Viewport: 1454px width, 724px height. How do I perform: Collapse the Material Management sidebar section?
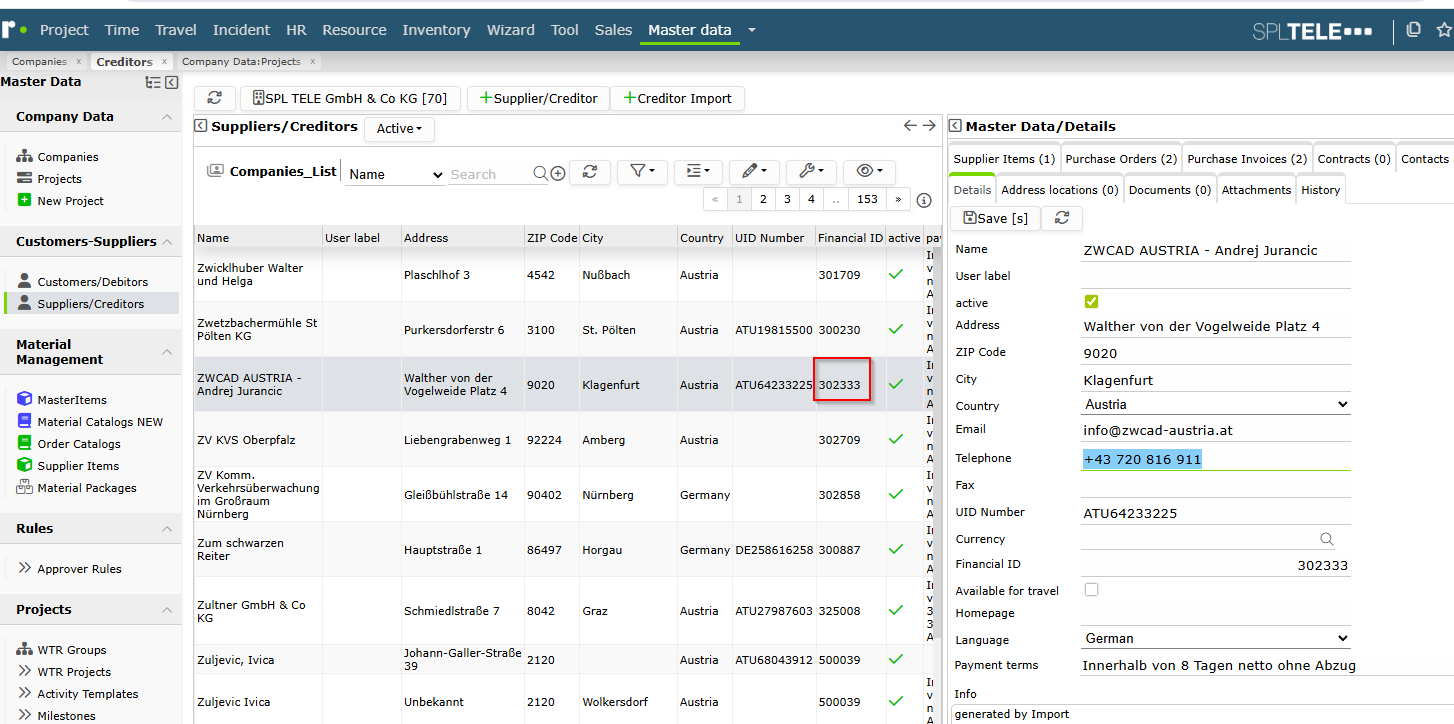(x=166, y=352)
